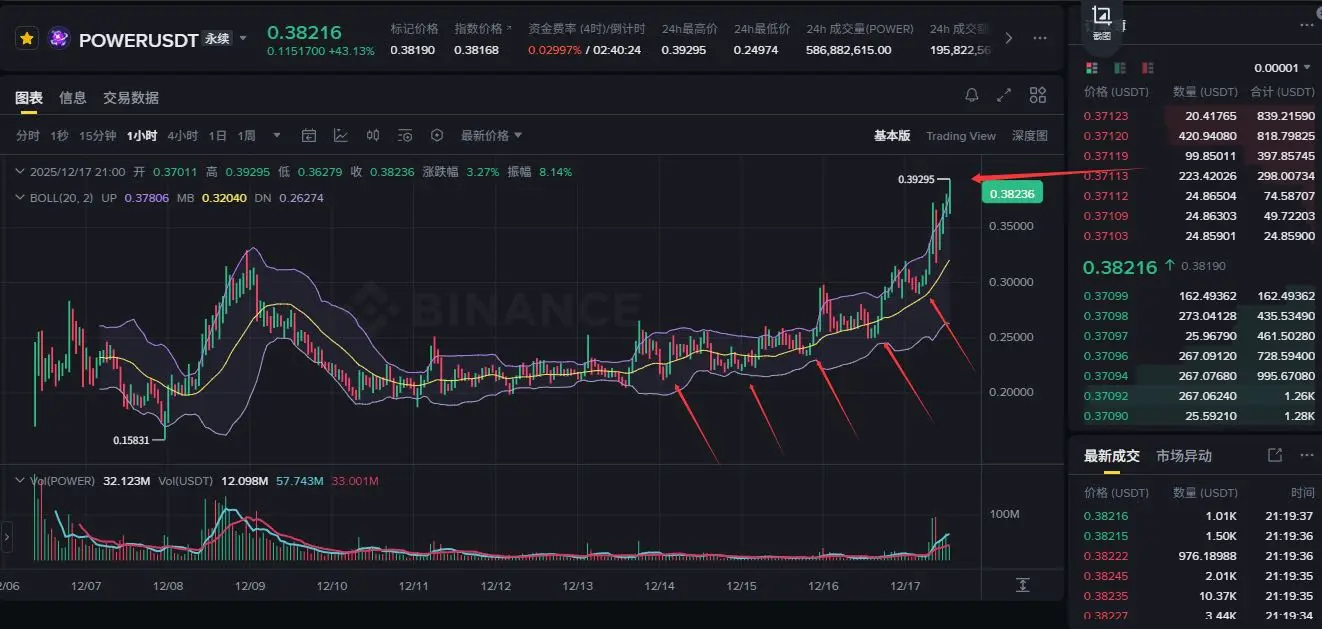Click the 24h最低价 value 0.24974
Screen dimensions: 1322x629
(756, 50)
